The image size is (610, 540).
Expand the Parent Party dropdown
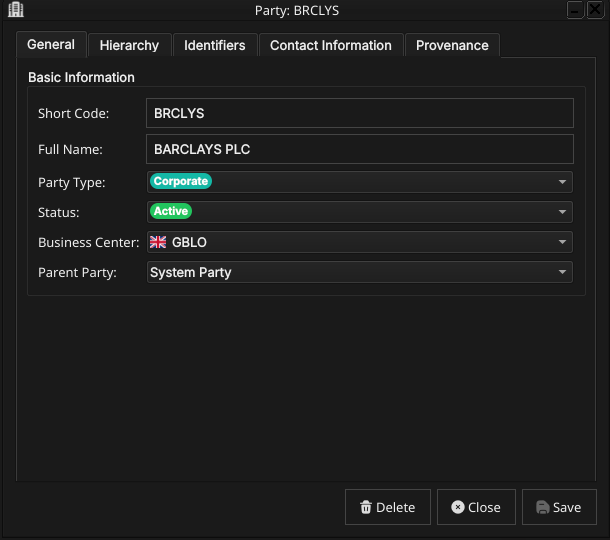click(x=359, y=272)
